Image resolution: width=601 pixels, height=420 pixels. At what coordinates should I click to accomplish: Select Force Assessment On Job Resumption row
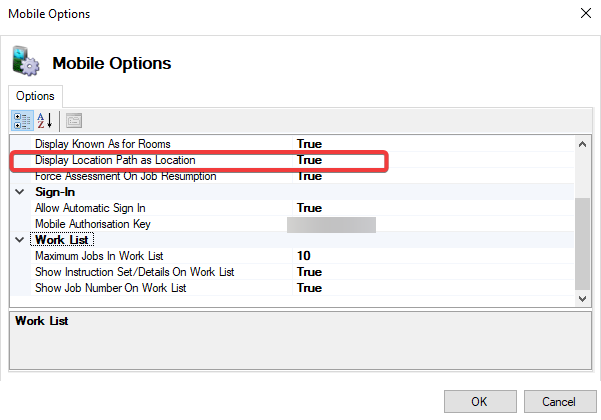125,176
